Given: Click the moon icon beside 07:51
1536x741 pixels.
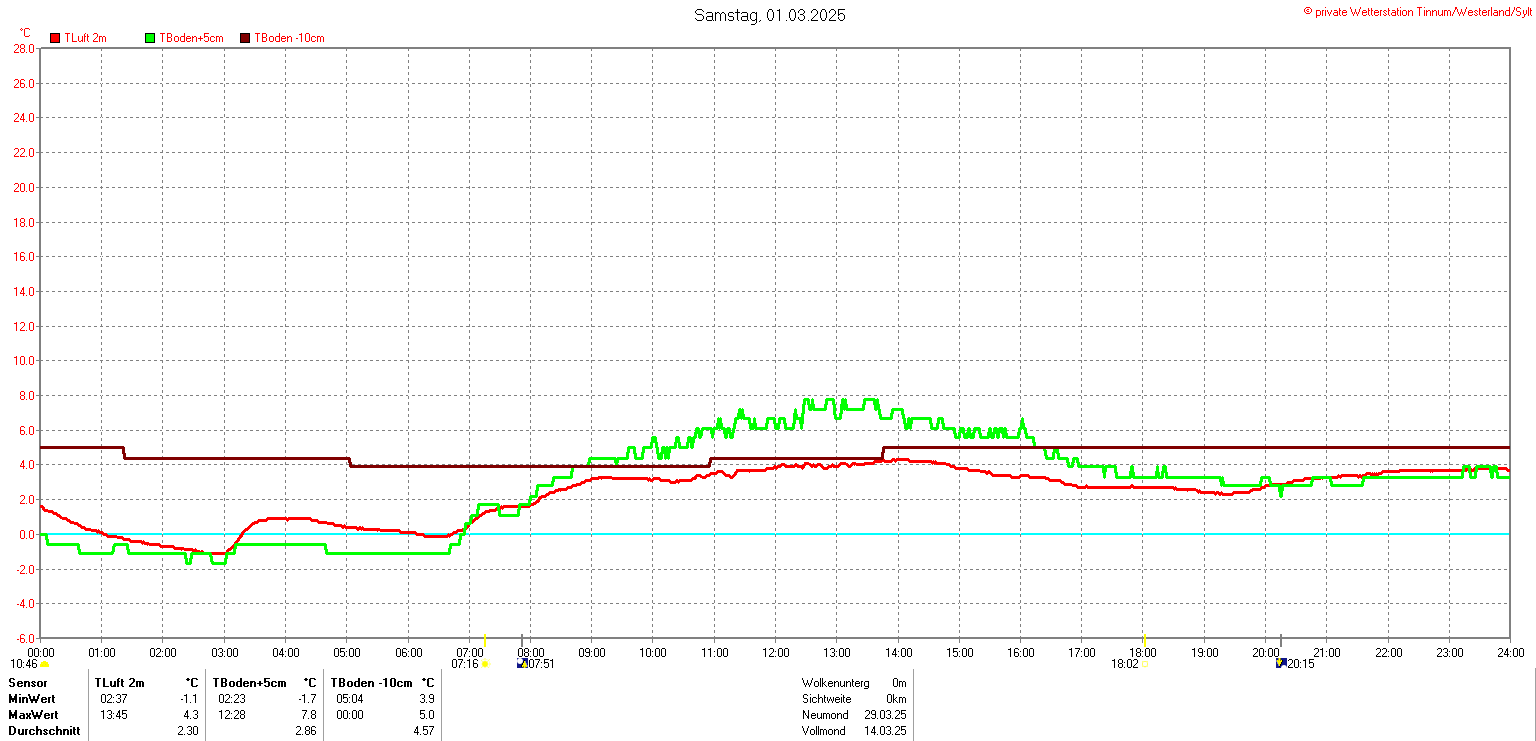Looking at the screenshot, I should [521, 663].
